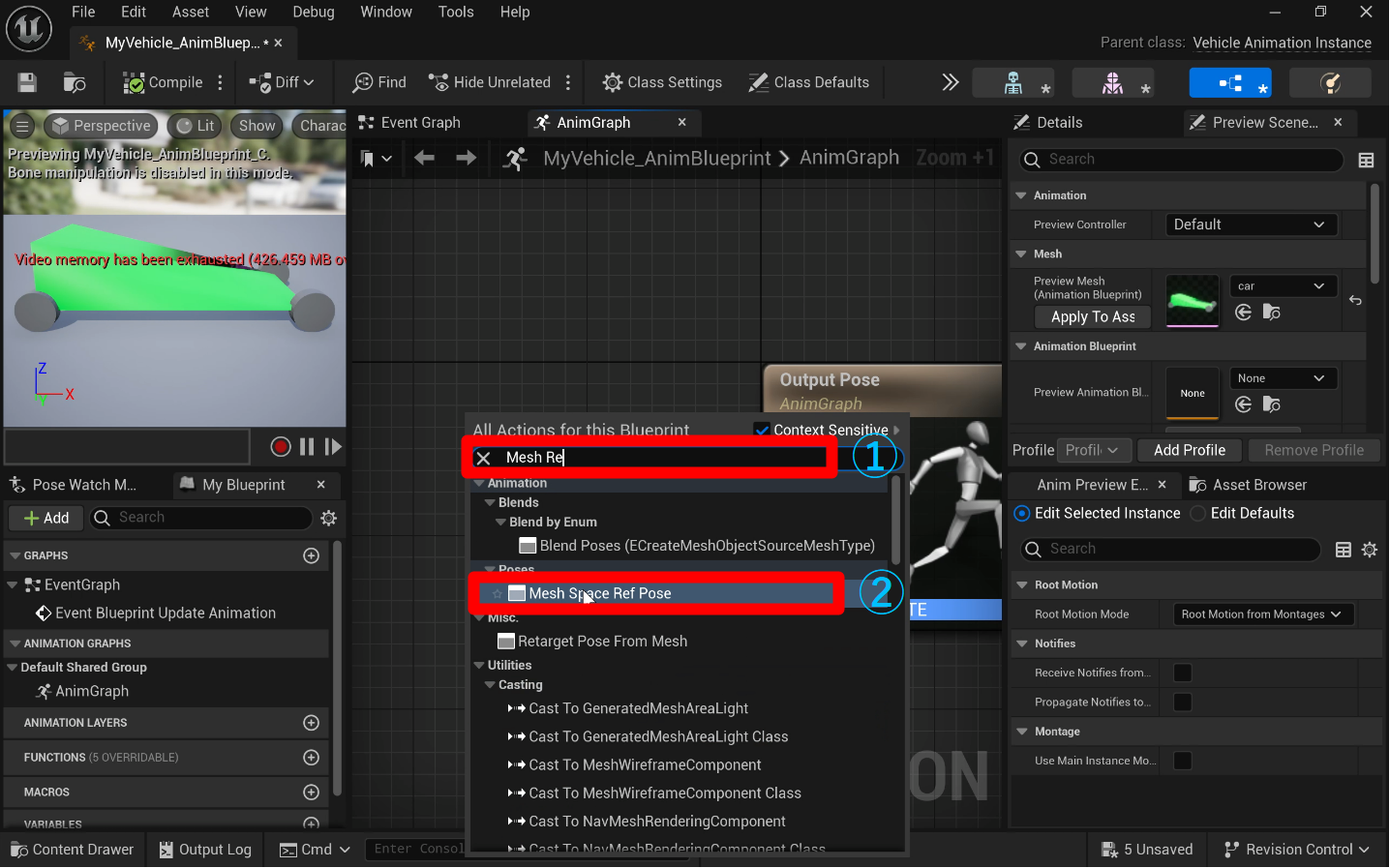Select Cast To GeneratedMeshAreaLight
This screenshot has width=1390, height=868.
(x=638, y=708)
